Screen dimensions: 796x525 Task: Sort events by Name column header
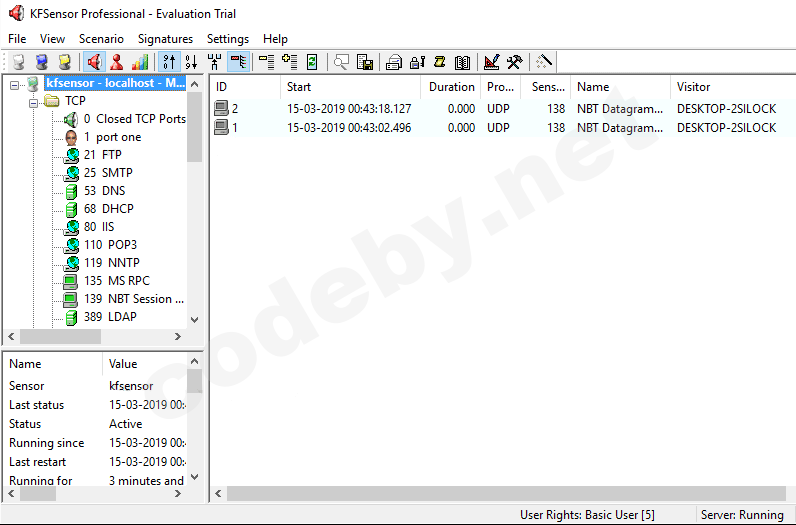pyautogui.click(x=620, y=87)
